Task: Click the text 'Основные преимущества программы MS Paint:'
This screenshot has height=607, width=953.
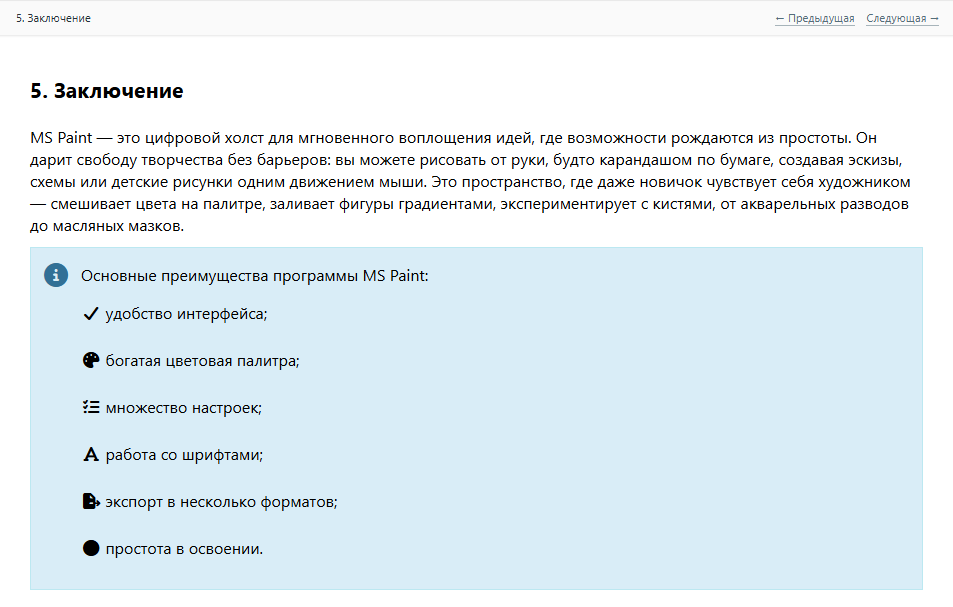Action: click(254, 275)
